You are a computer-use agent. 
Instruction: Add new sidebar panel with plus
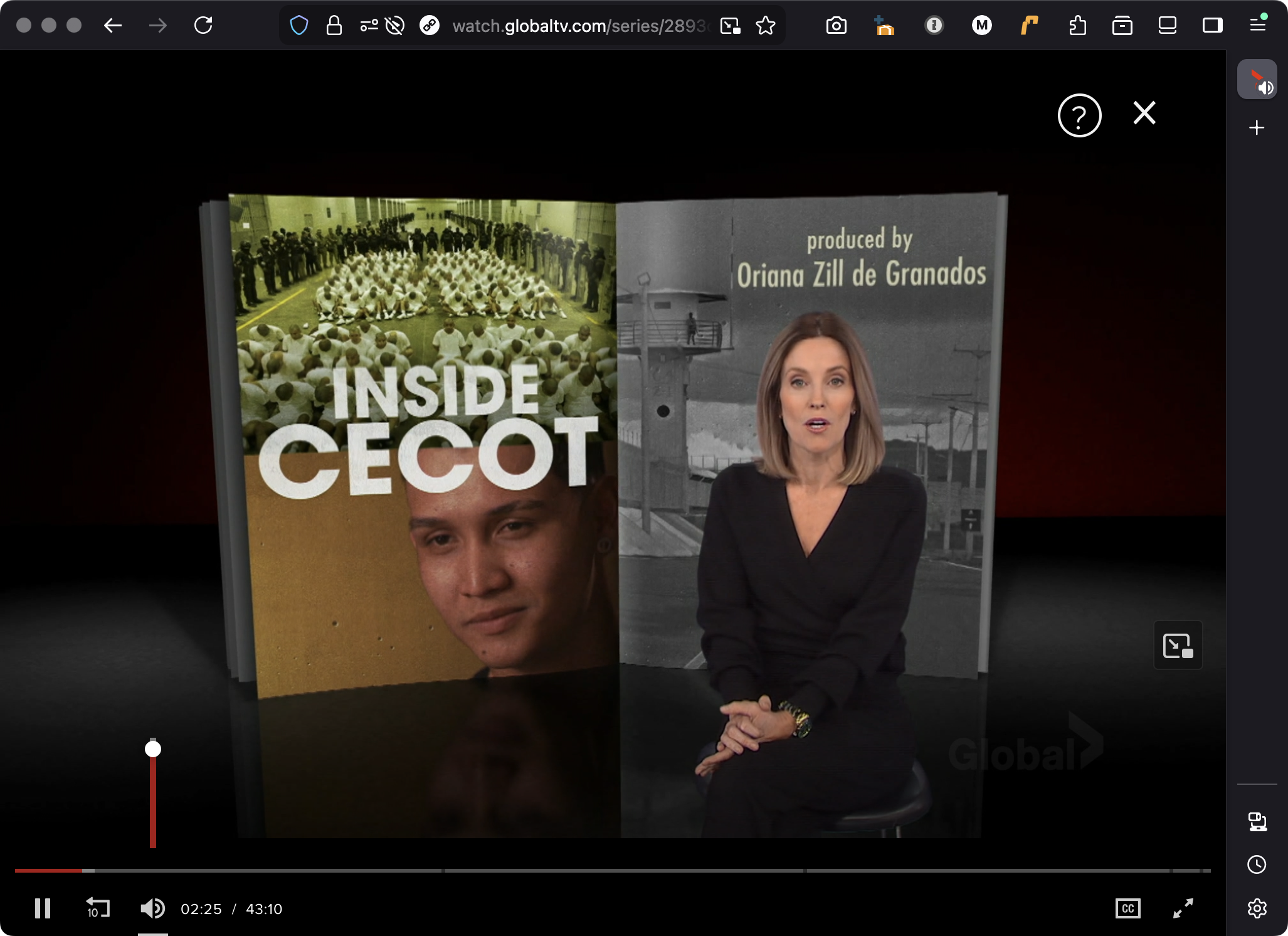pos(1257,128)
